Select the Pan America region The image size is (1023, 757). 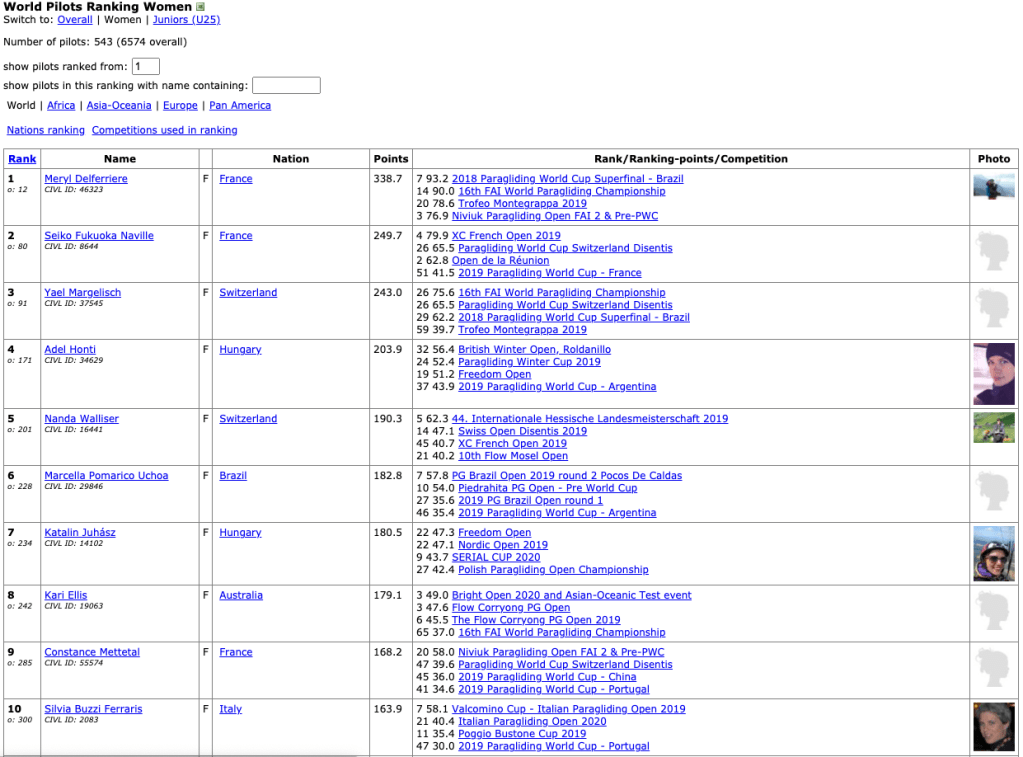pos(240,106)
